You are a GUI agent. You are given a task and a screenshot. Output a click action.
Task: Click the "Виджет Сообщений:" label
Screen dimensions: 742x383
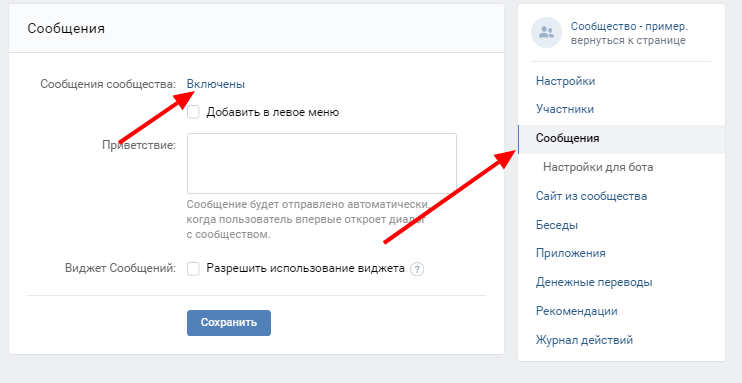(120, 268)
